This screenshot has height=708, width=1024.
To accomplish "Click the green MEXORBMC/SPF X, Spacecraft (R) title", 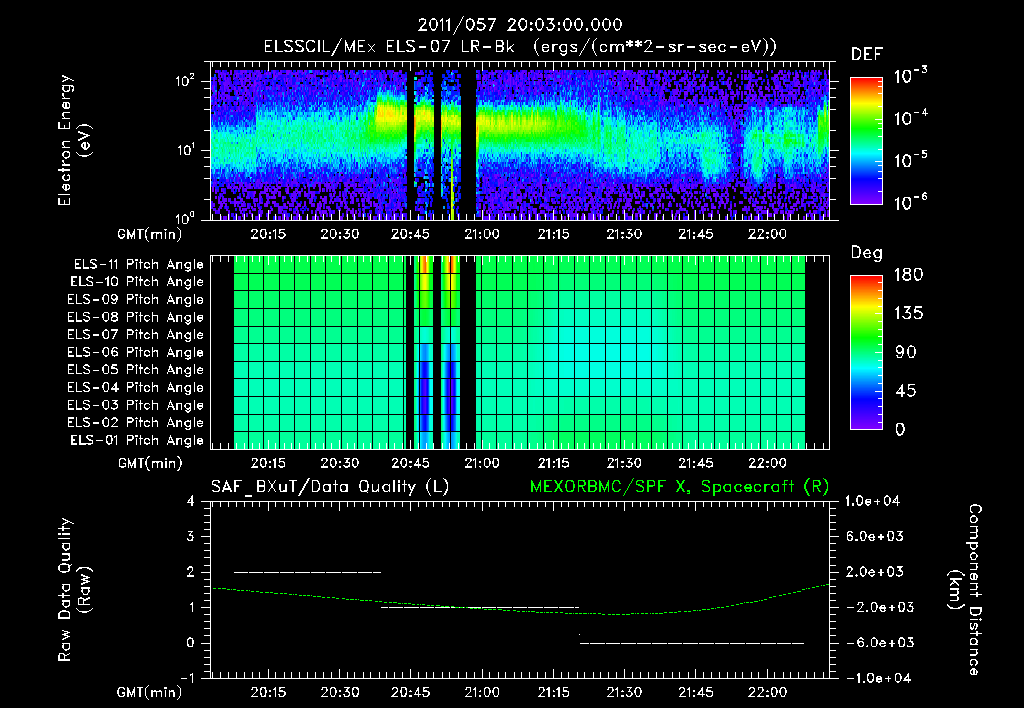I will [679, 487].
